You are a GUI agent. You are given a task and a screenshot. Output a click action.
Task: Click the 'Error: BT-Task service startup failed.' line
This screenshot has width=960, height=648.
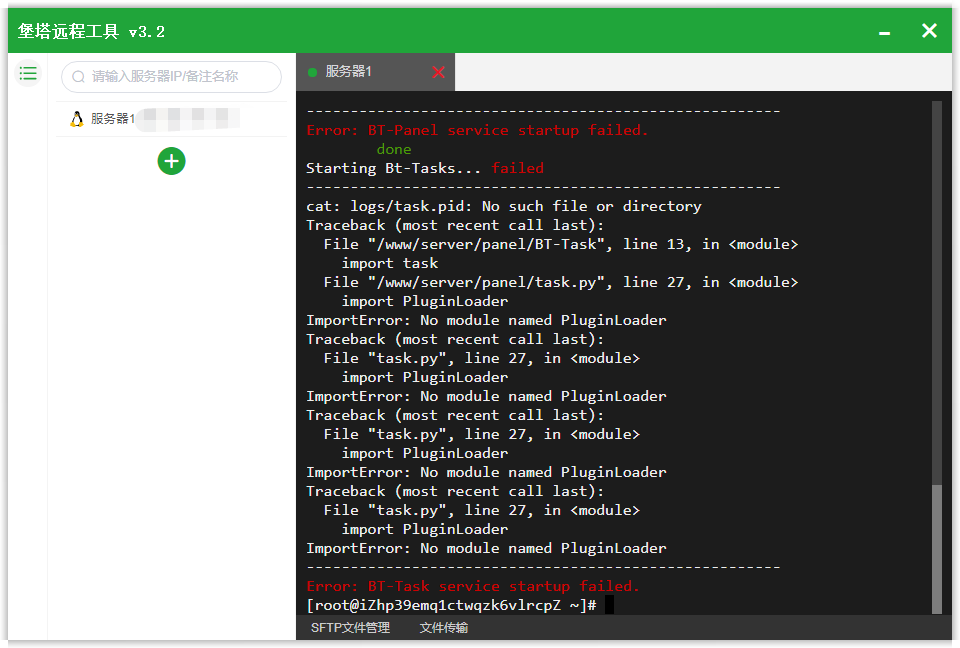pyautogui.click(x=473, y=586)
